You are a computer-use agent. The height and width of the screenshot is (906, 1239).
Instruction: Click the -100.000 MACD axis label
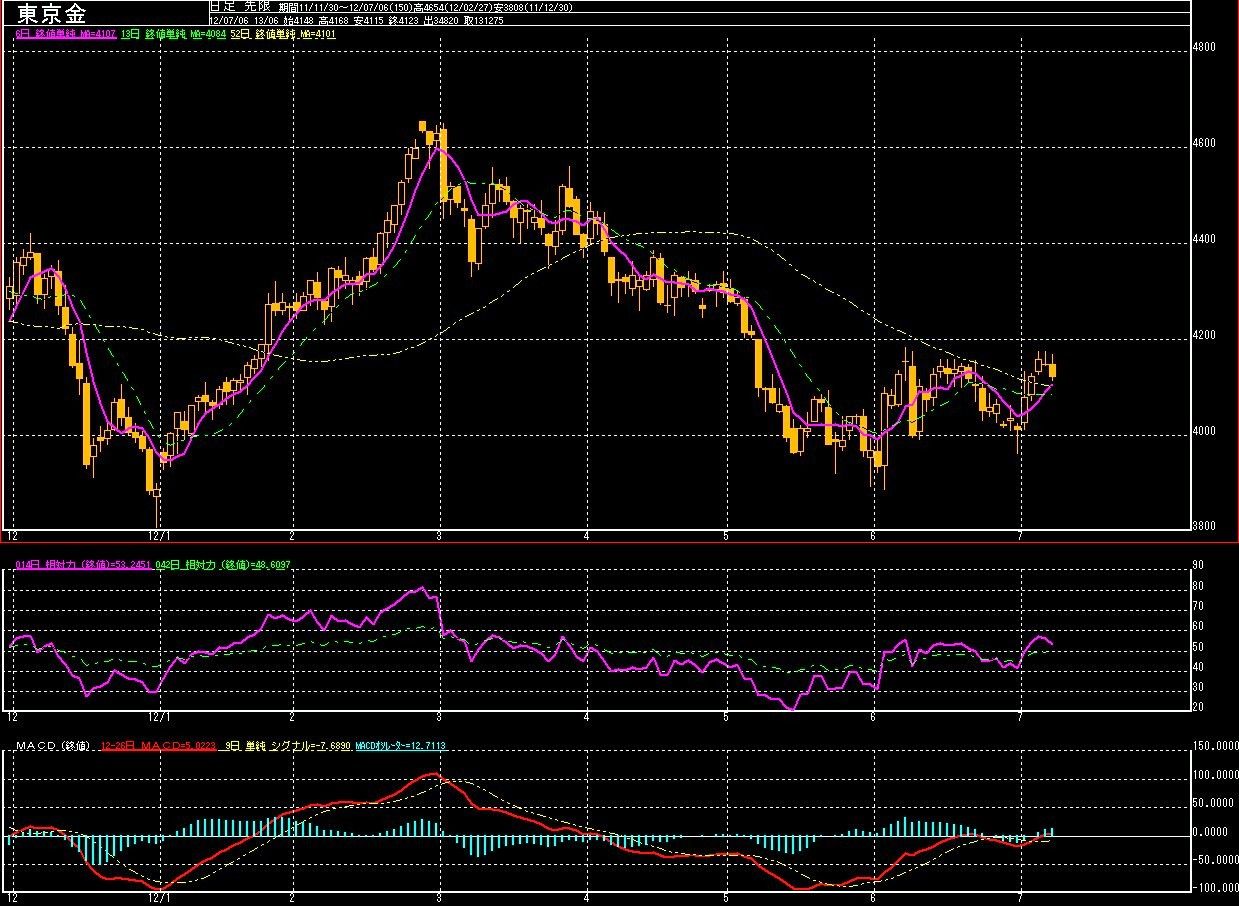1214,888
